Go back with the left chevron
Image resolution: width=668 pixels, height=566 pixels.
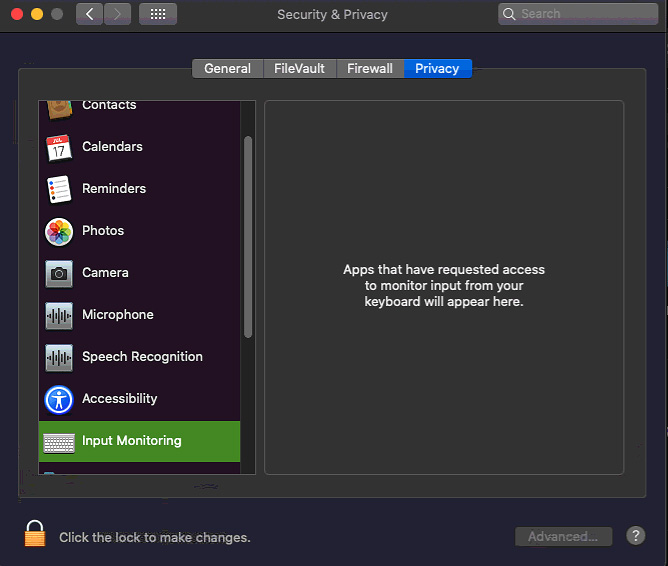(89, 14)
